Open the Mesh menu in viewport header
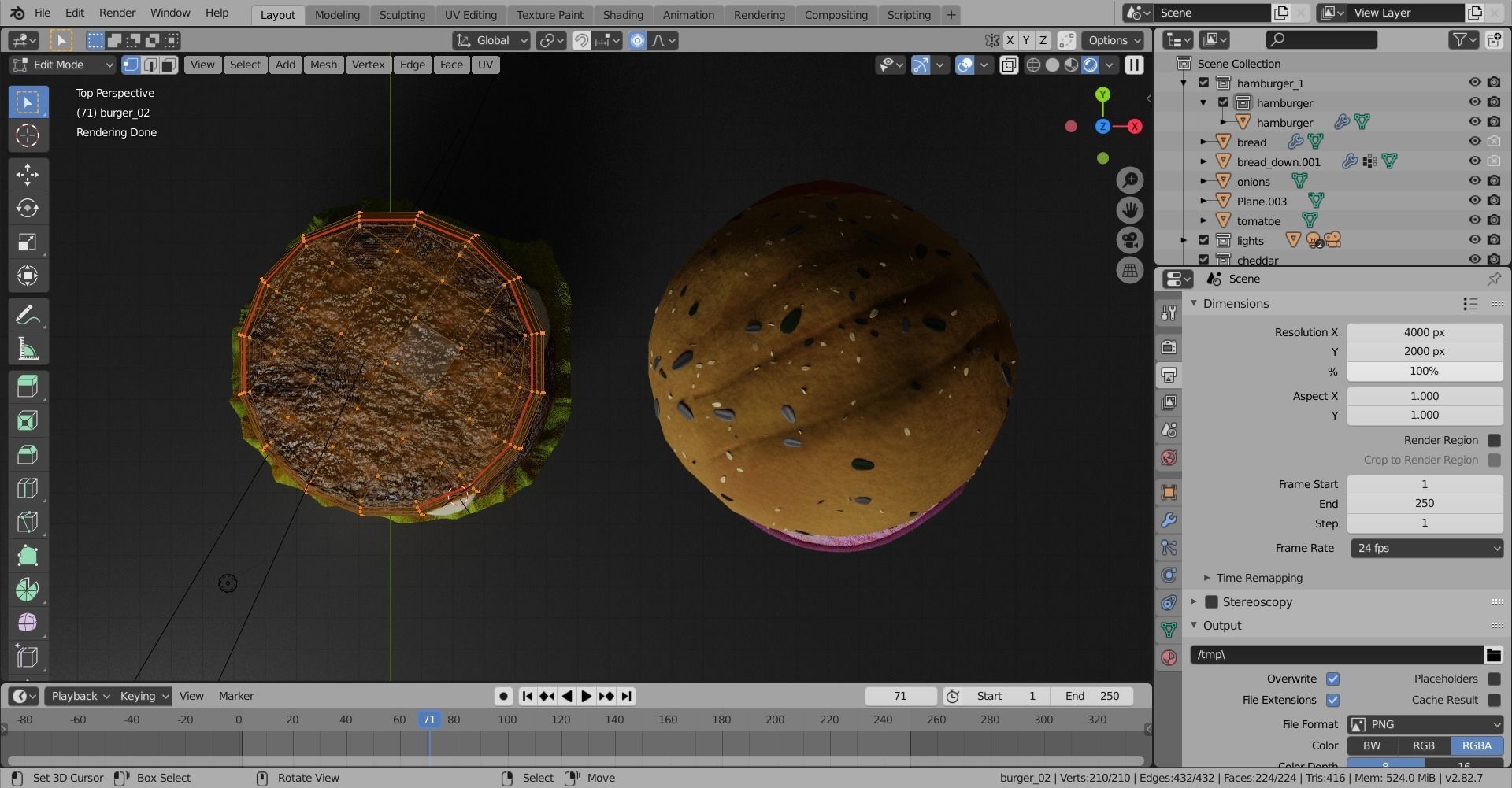The image size is (1512, 788). (x=323, y=65)
